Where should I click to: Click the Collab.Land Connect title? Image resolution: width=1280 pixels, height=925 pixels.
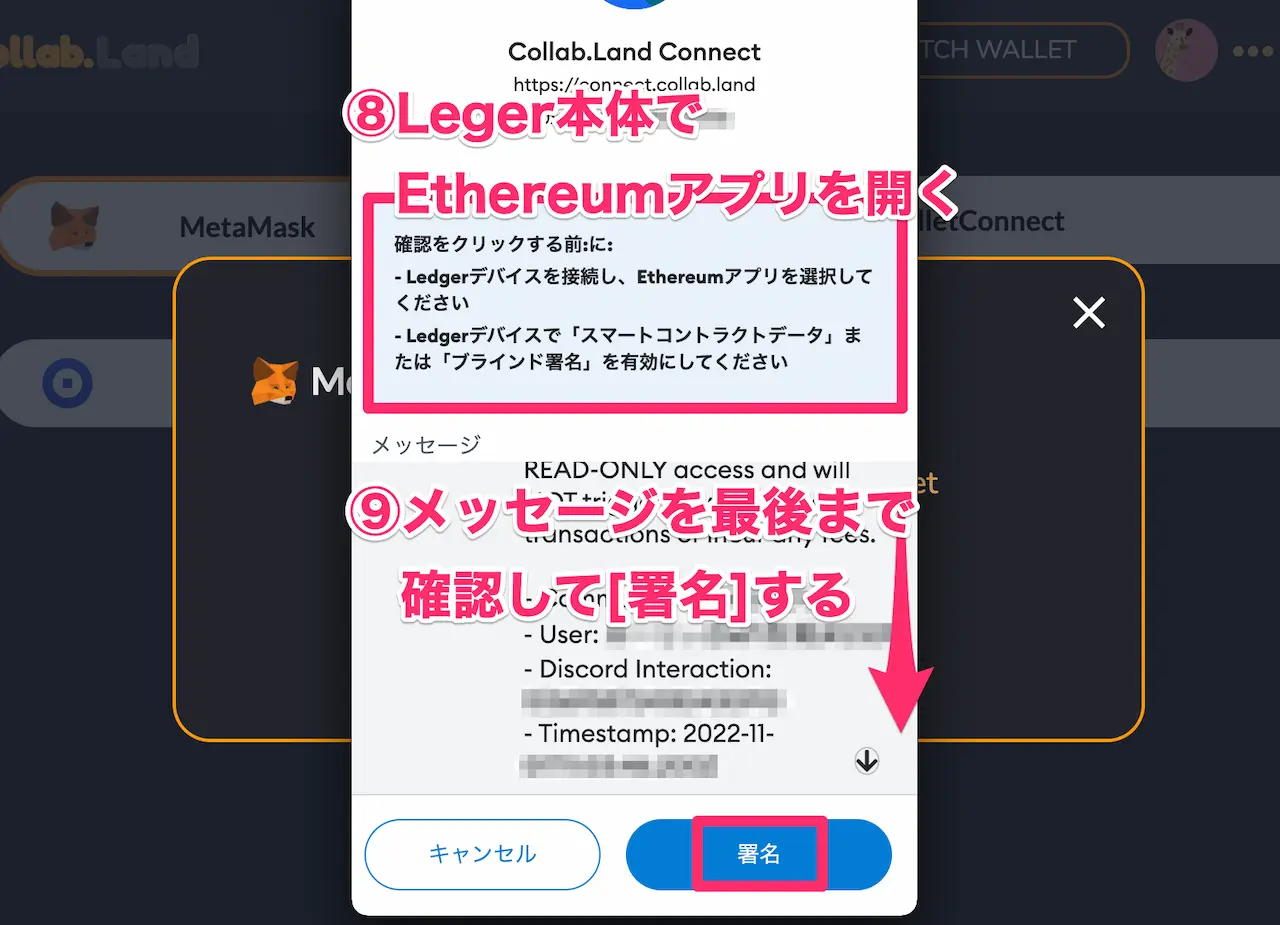634,51
